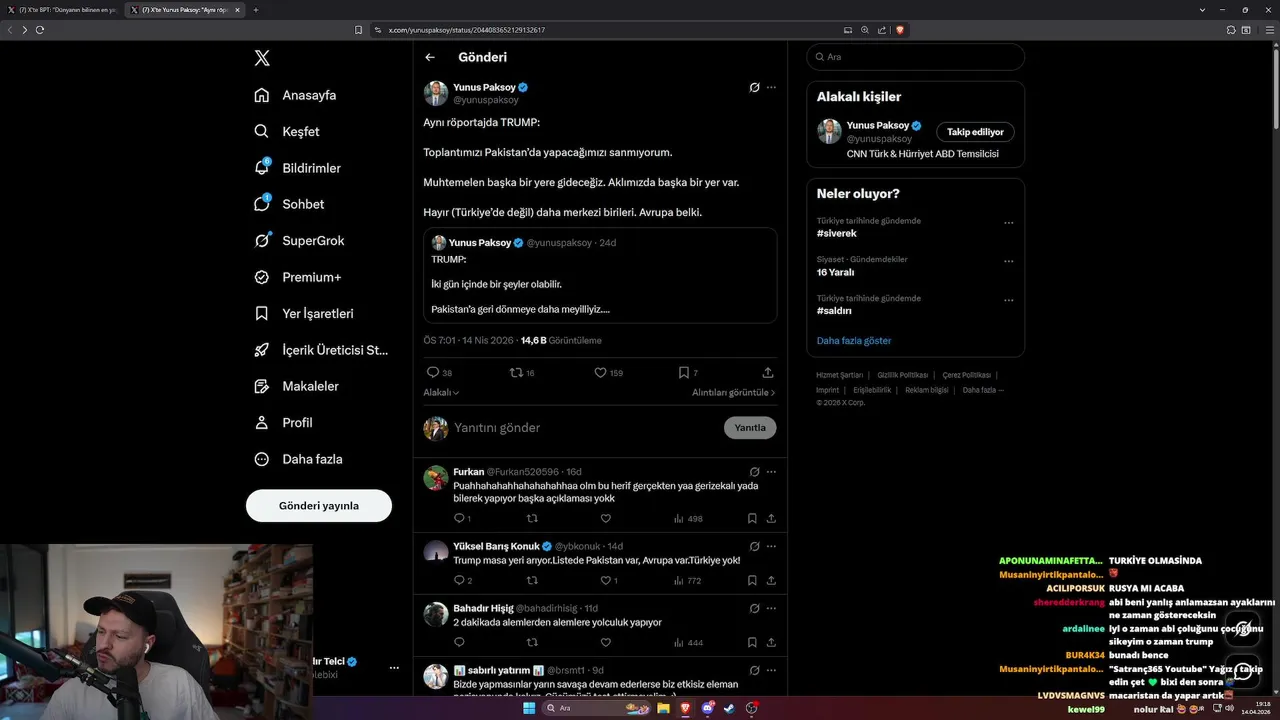Bookmark Furkan's reply
1280x720 pixels.
click(752, 518)
